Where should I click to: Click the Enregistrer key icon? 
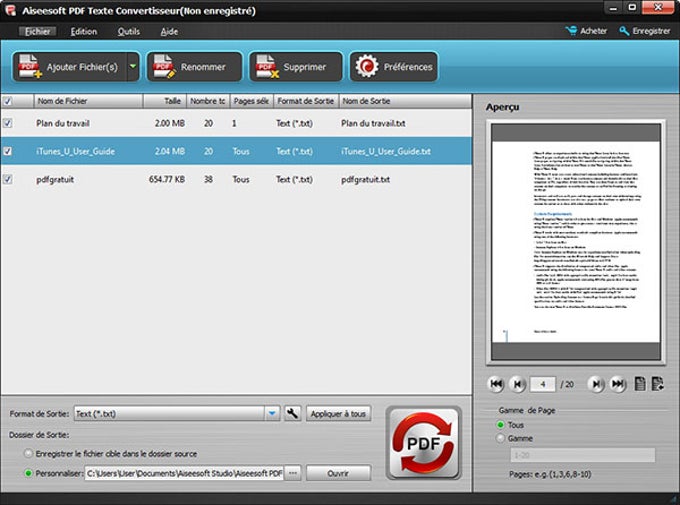624,31
